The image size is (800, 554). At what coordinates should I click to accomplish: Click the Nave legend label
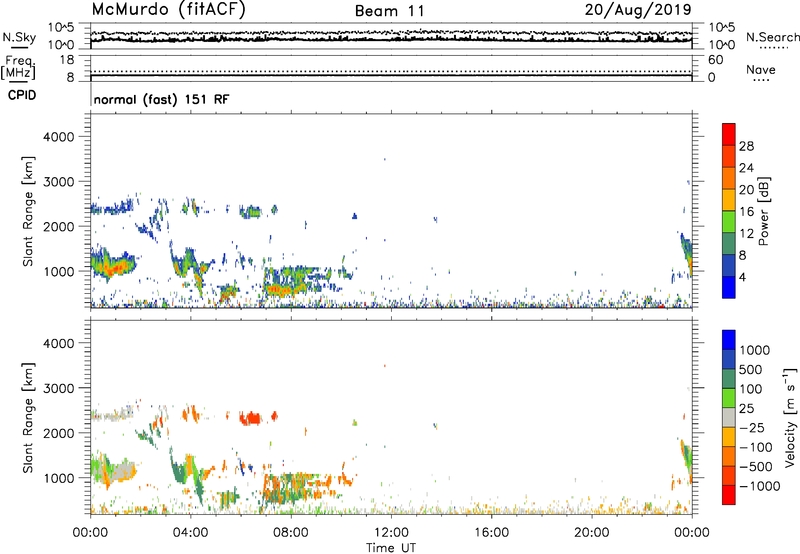(x=761, y=69)
